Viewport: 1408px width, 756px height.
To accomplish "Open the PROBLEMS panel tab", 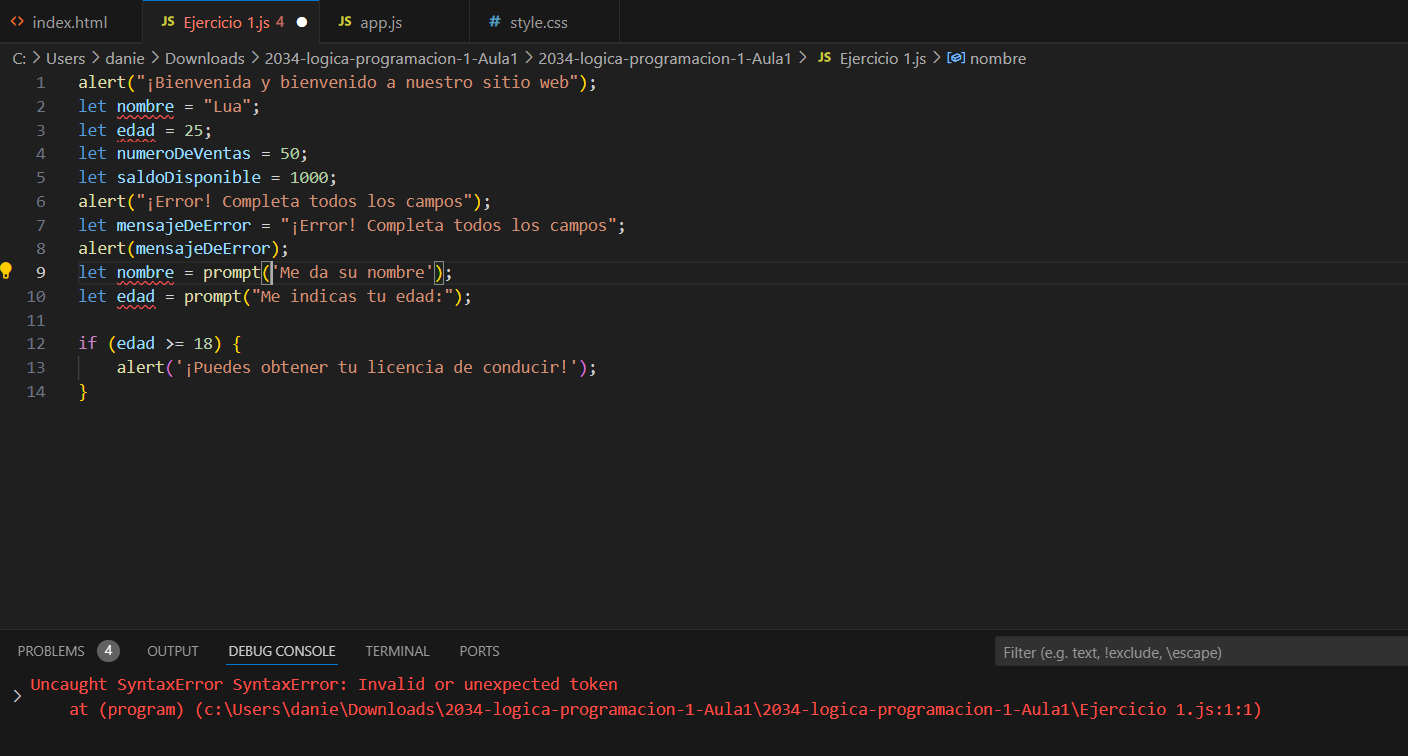I will [51, 651].
